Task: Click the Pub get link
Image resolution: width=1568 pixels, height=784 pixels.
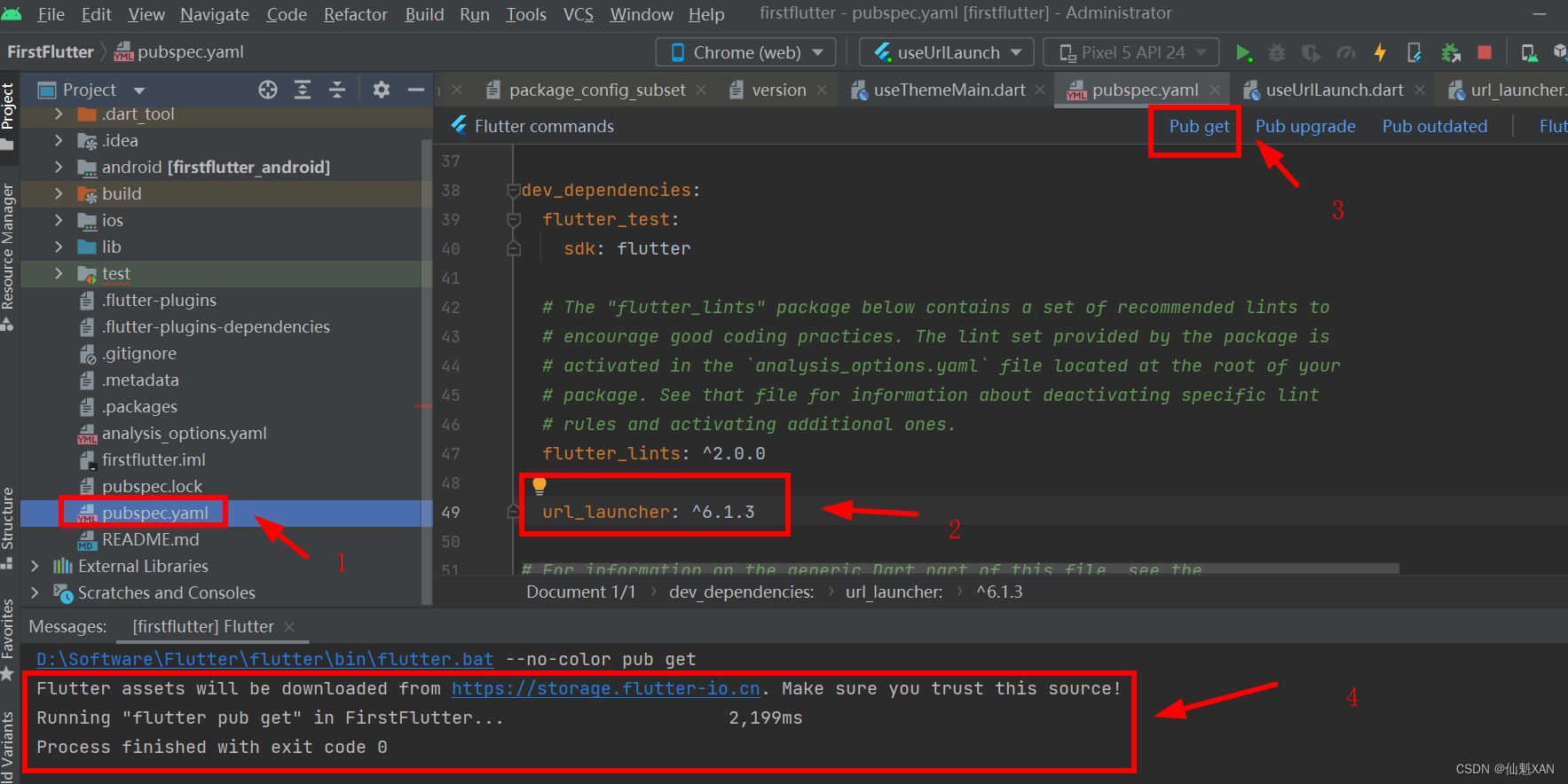Action: point(1199,126)
